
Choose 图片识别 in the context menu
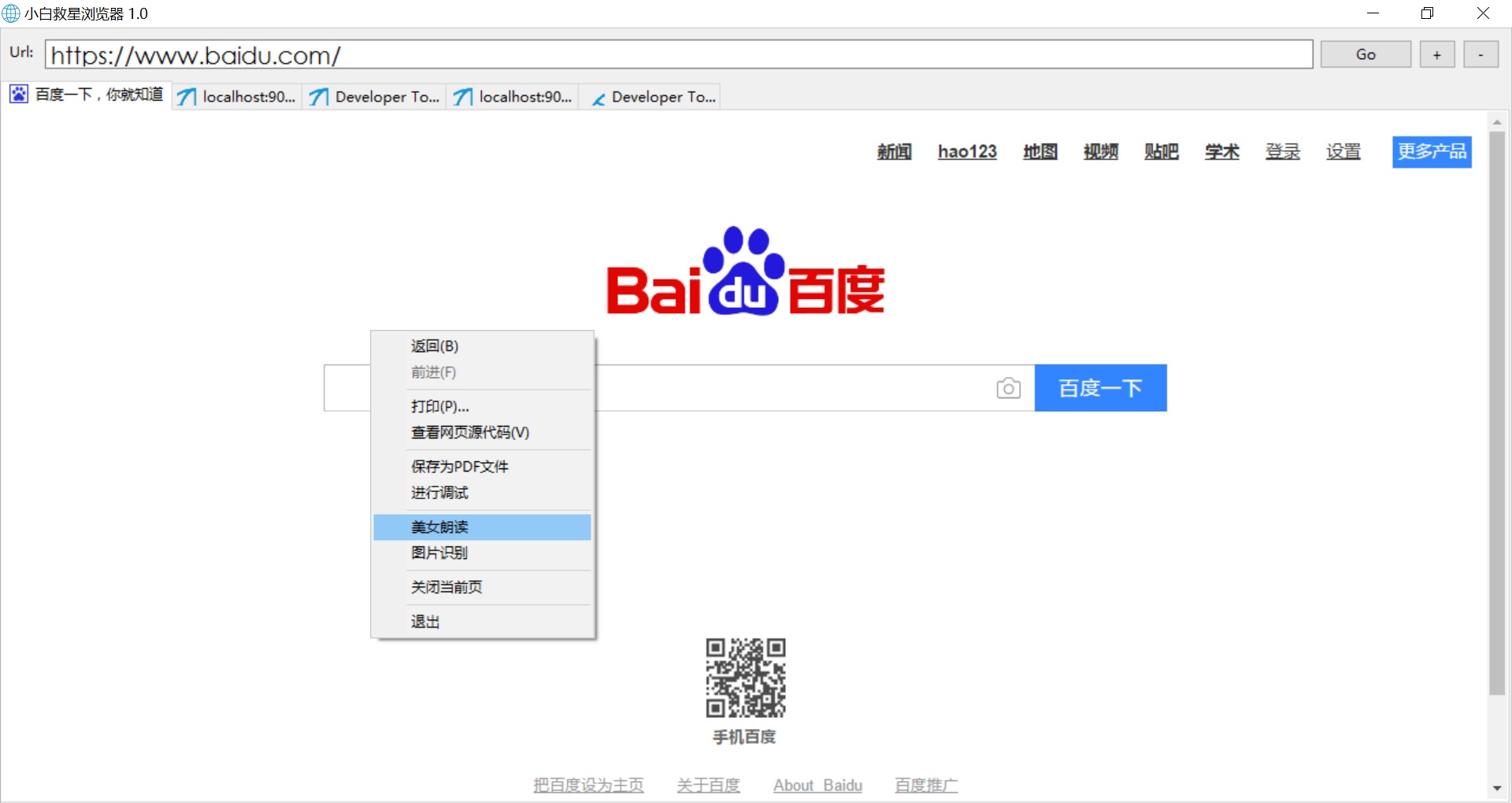pos(482,553)
